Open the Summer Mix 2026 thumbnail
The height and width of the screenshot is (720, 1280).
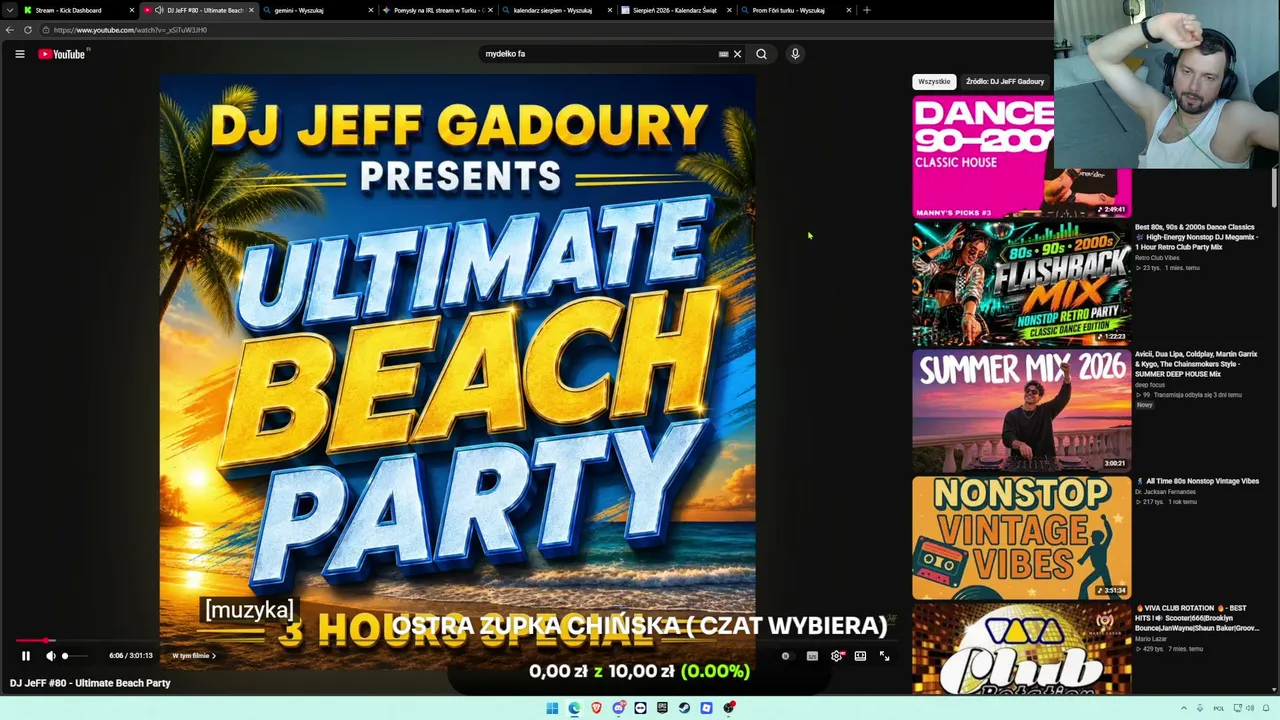tap(1021, 410)
